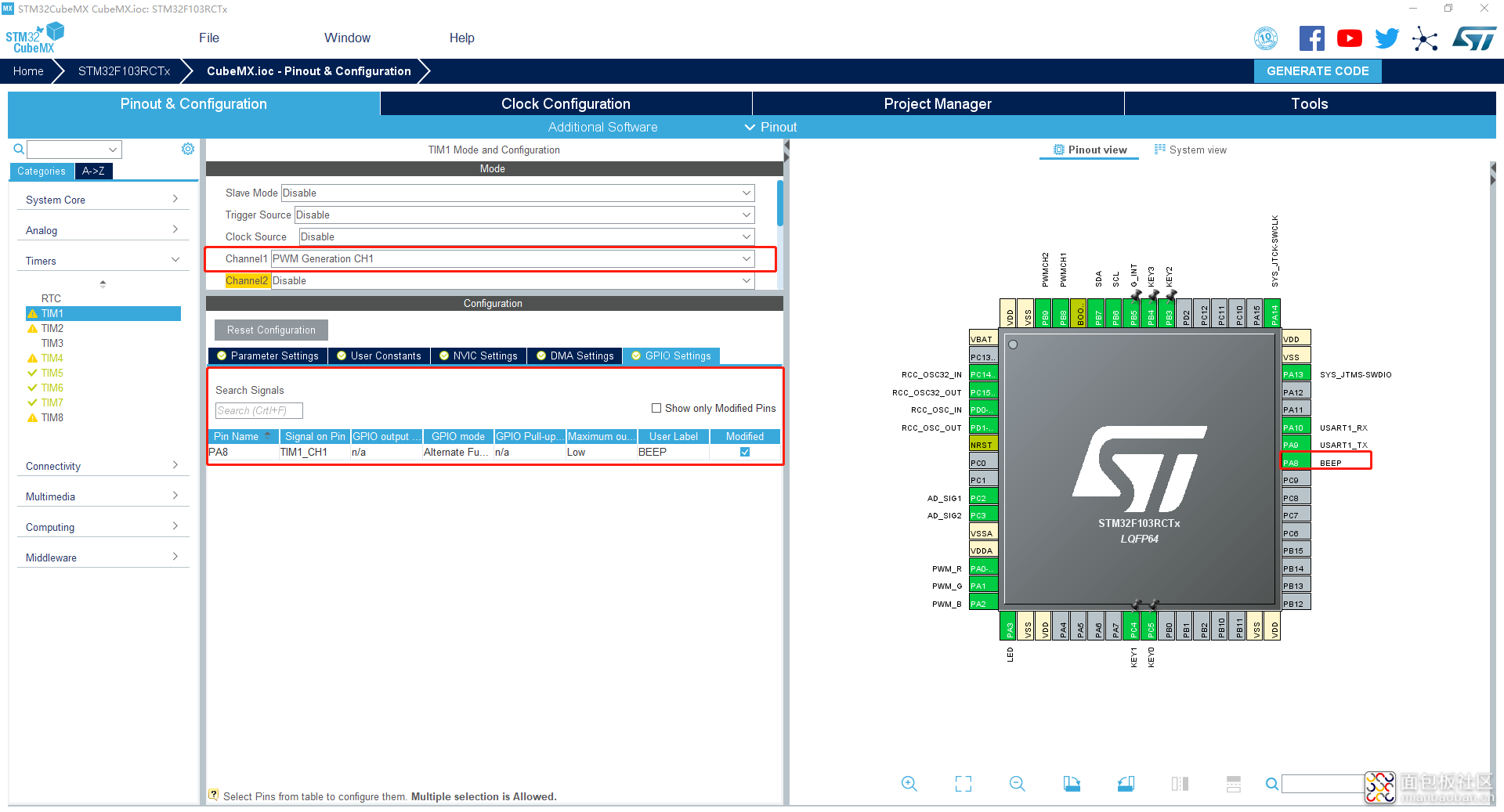This screenshot has width=1504, height=812.
Task: Click the peripheral search magnifier icon
Action: point(19,149)
